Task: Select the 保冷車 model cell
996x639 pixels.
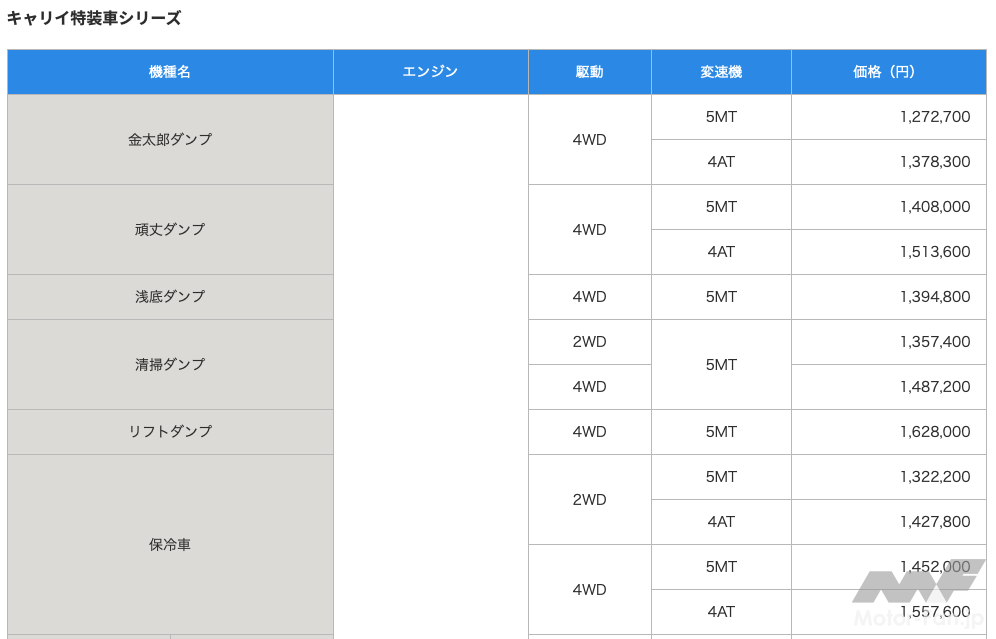Action: [170, 545]
